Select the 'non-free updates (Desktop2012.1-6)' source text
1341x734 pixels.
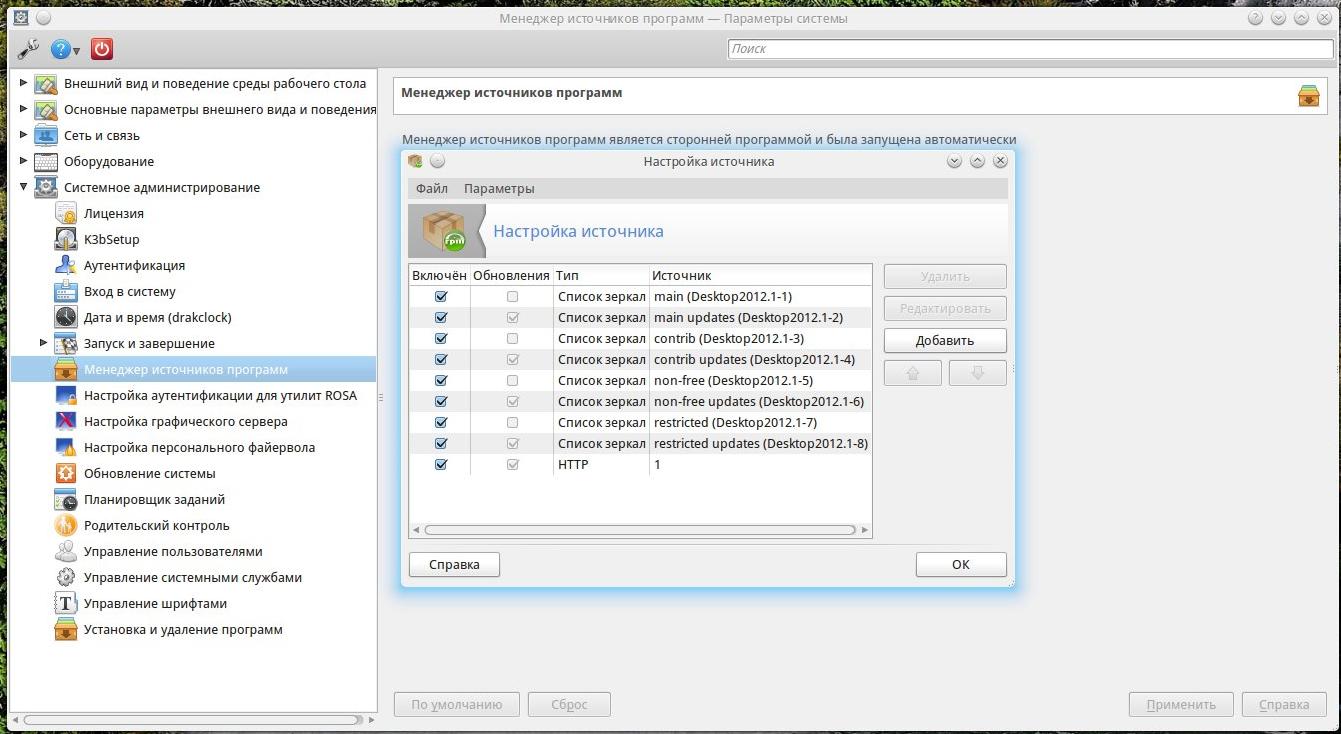pyautogui.click(x=759, y=402)
